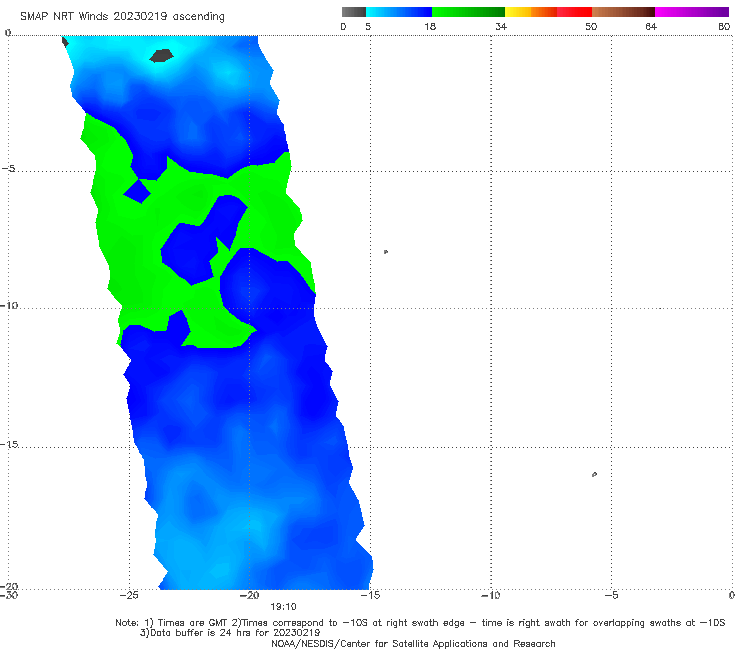Click the small island outline near -5.7 longitude
This screenshot has width=740, height=650.
click(594, 474)
